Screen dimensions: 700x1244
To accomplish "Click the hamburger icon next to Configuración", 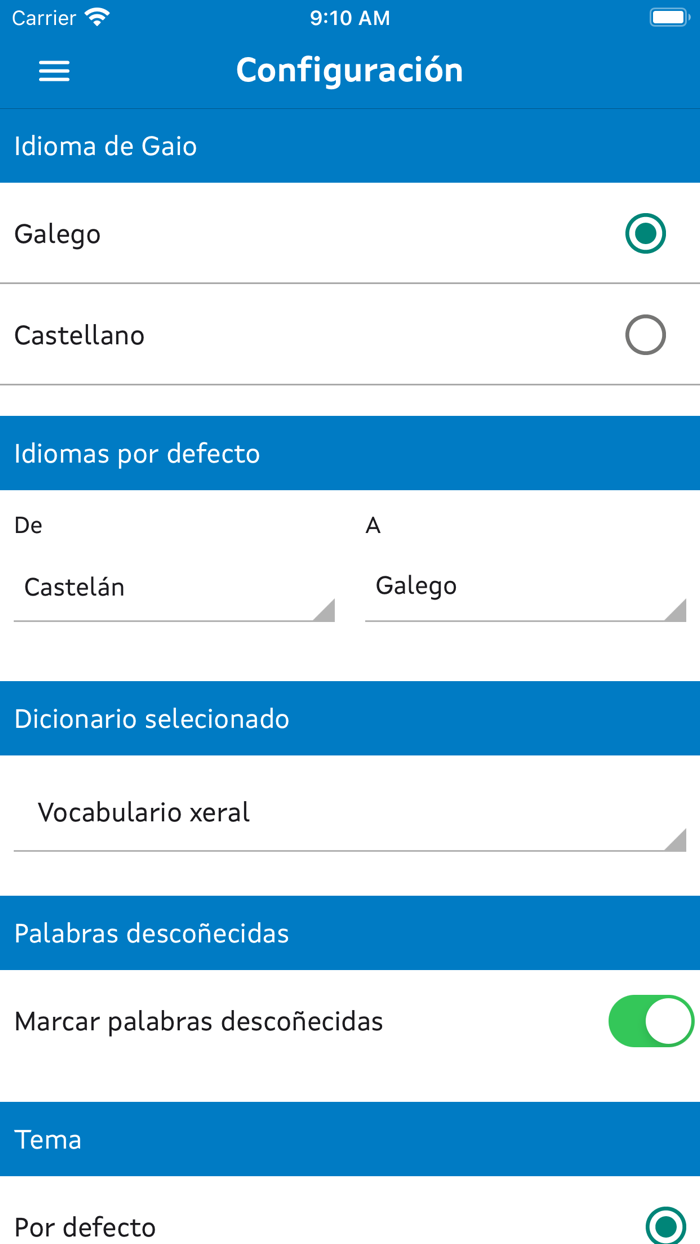I will pyautogui.click(x=54, y=70).
